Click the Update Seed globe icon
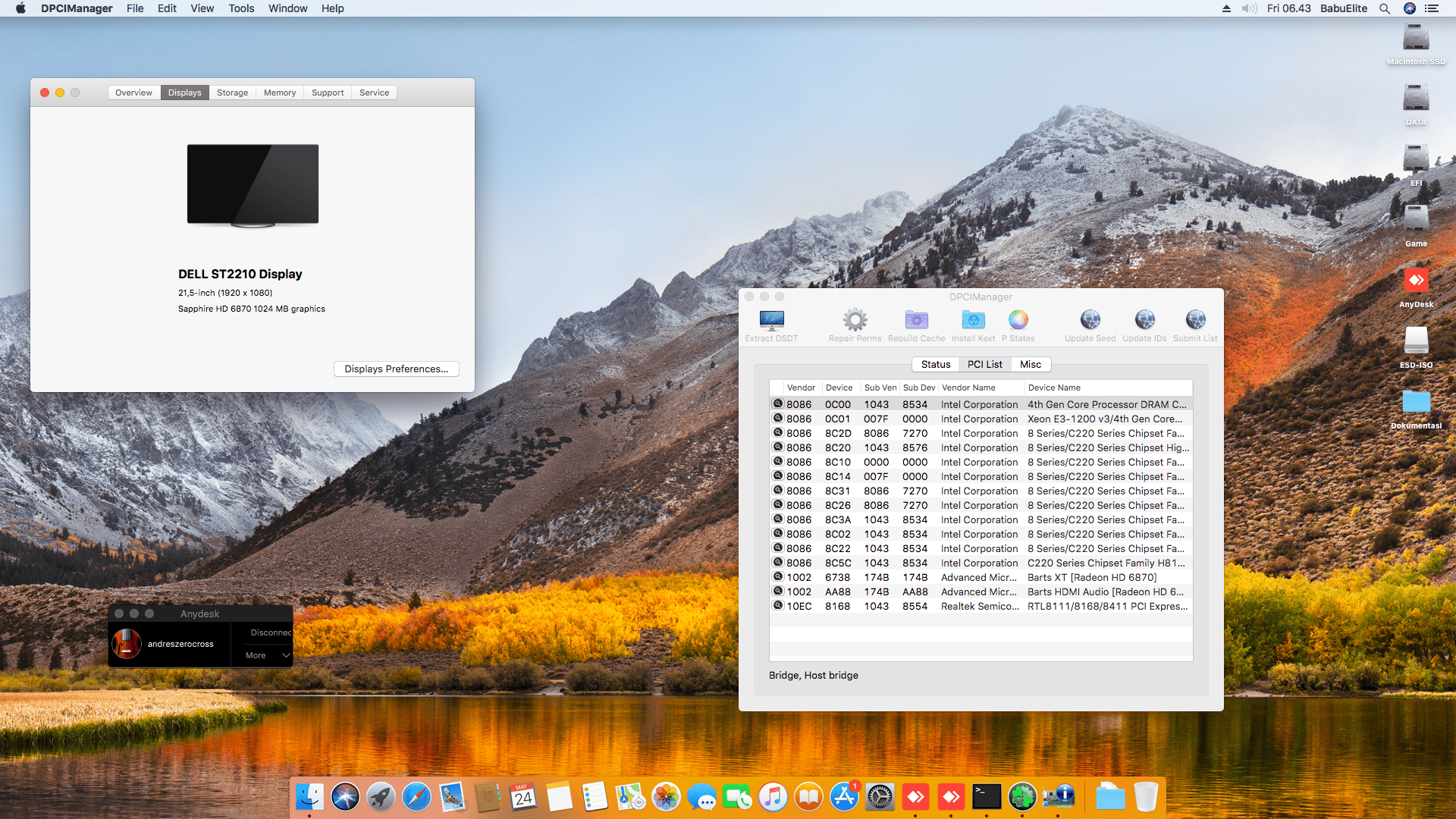The height and width of the screenshot is (819, 1456). [x=1090, y=321]
